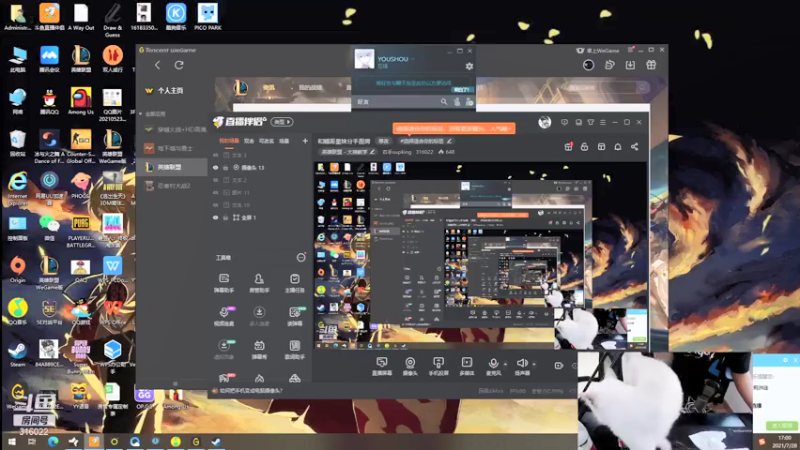
Task: Show the hidden 文本 2 layer
Action: click(x=215, y=180)
